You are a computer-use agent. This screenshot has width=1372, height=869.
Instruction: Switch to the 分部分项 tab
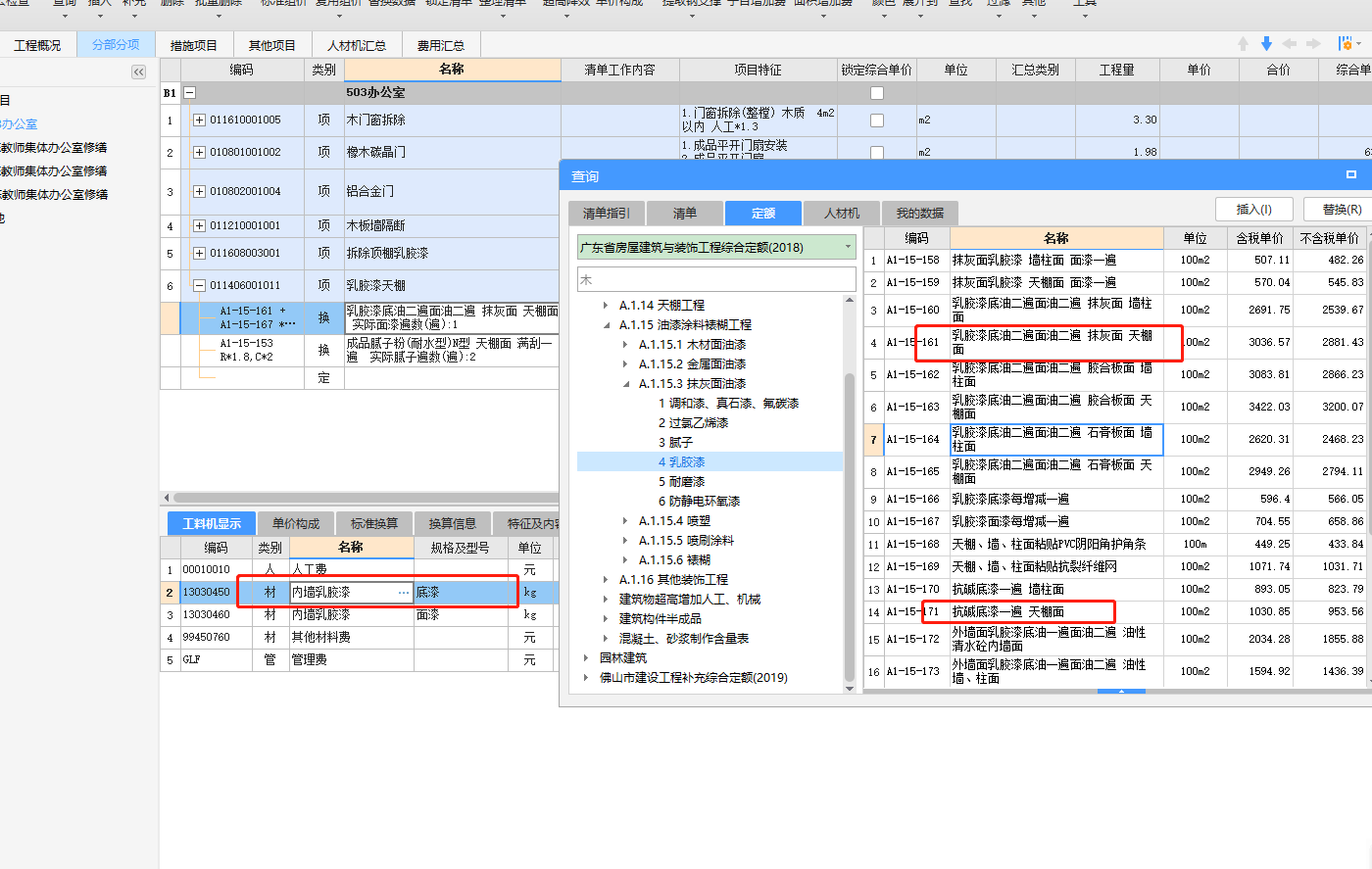[x=116, y=45]
